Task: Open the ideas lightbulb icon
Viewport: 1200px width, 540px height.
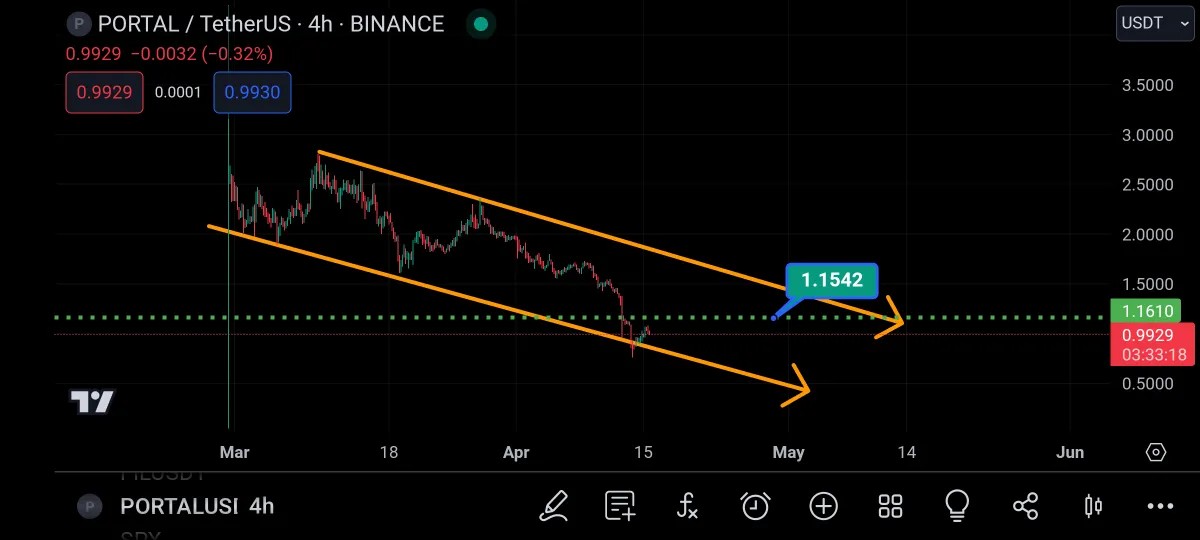Action: pyautogui.click(x=957, y=505)
